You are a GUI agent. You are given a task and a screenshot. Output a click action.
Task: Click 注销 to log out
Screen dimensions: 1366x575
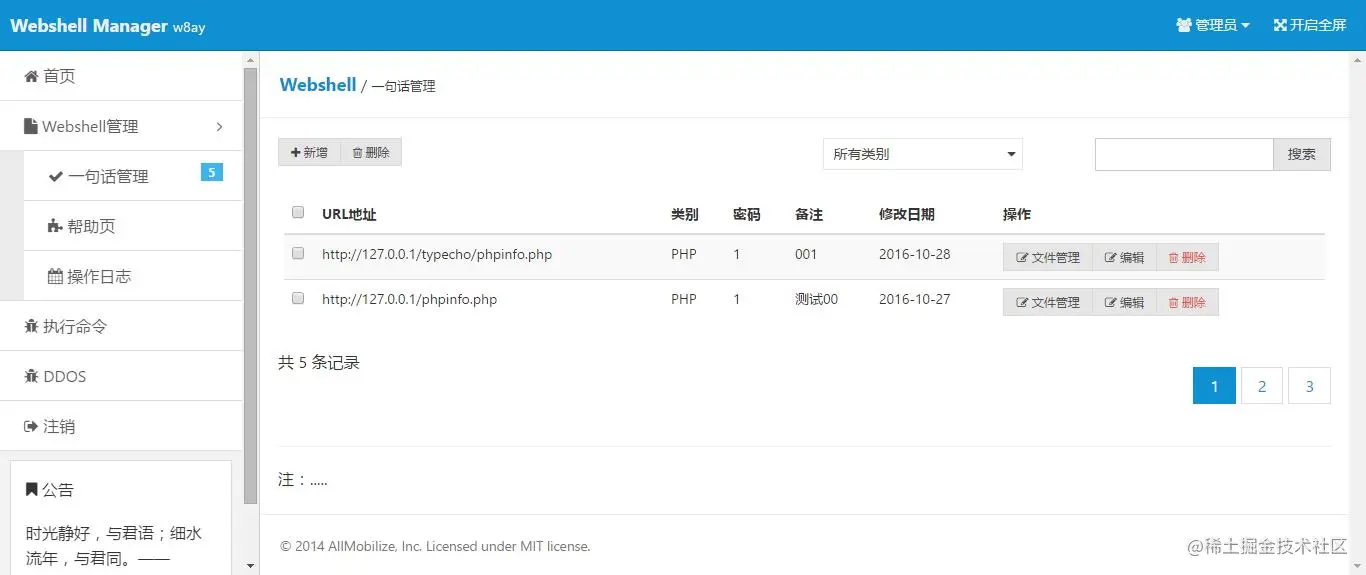(121, 426)
